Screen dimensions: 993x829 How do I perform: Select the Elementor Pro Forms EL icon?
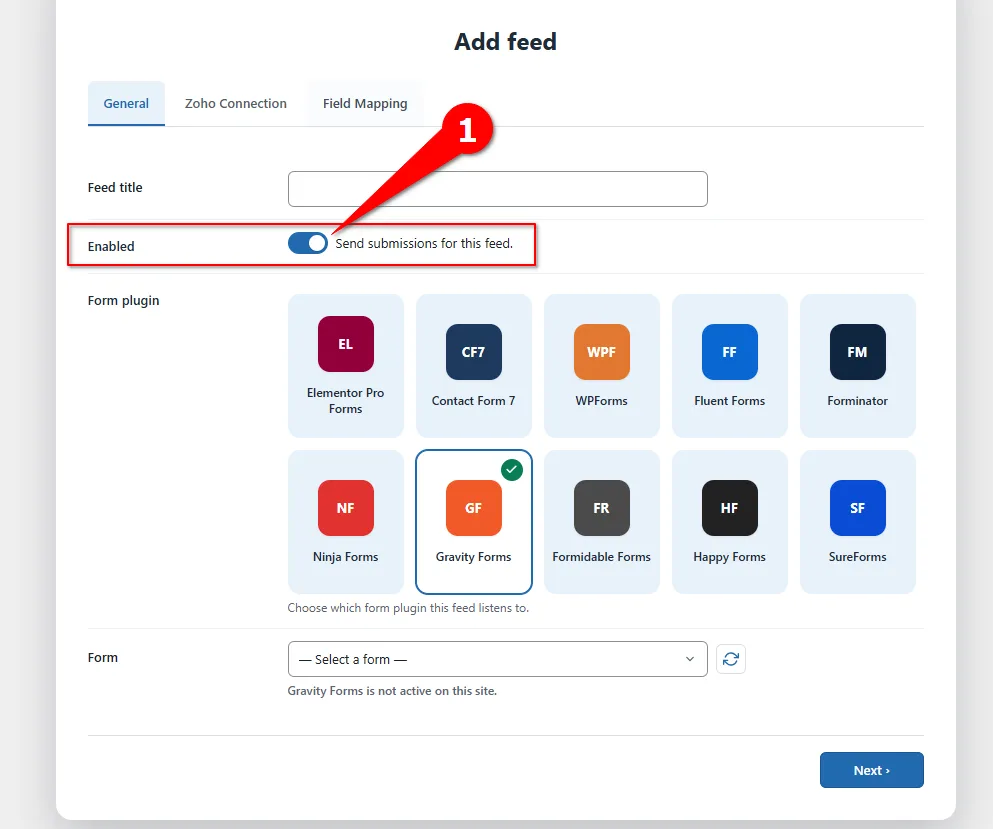(x=346, y=344)
